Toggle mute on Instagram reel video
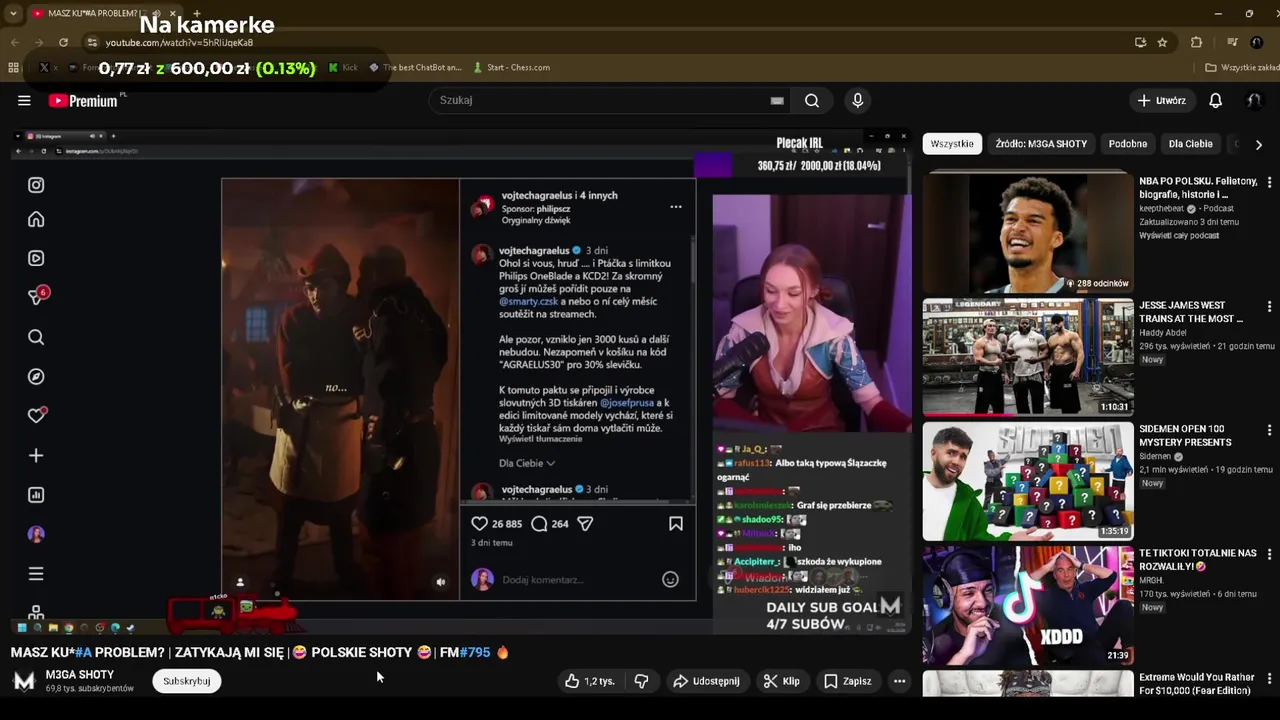The width and height of the screenshot is (1280, 720). point(441,582)
